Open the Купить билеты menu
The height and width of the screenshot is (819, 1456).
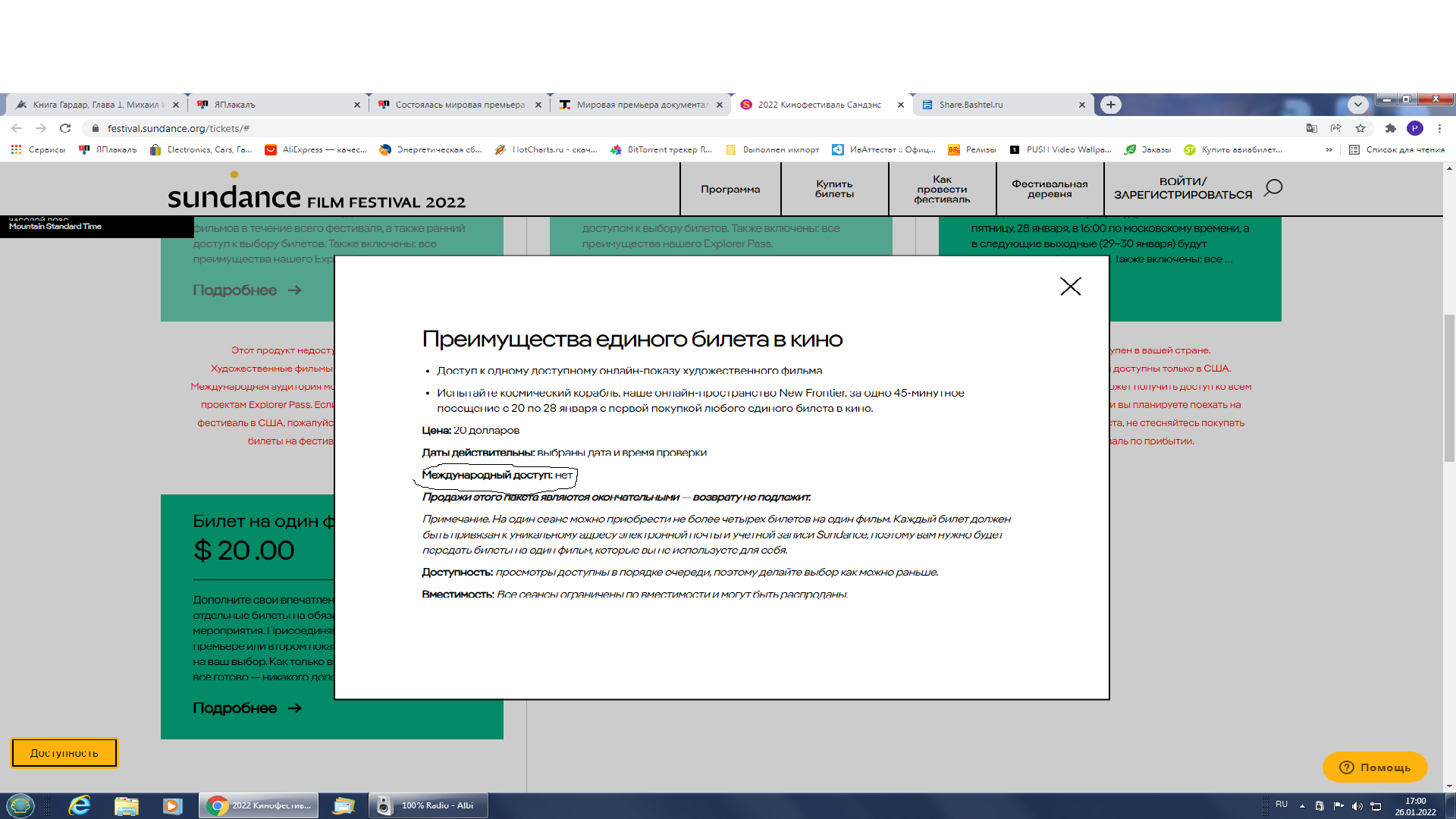[834, 190]
